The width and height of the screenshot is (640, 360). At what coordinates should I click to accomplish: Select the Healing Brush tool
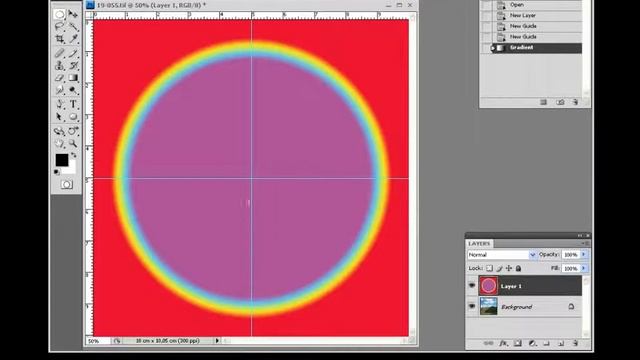60,53
